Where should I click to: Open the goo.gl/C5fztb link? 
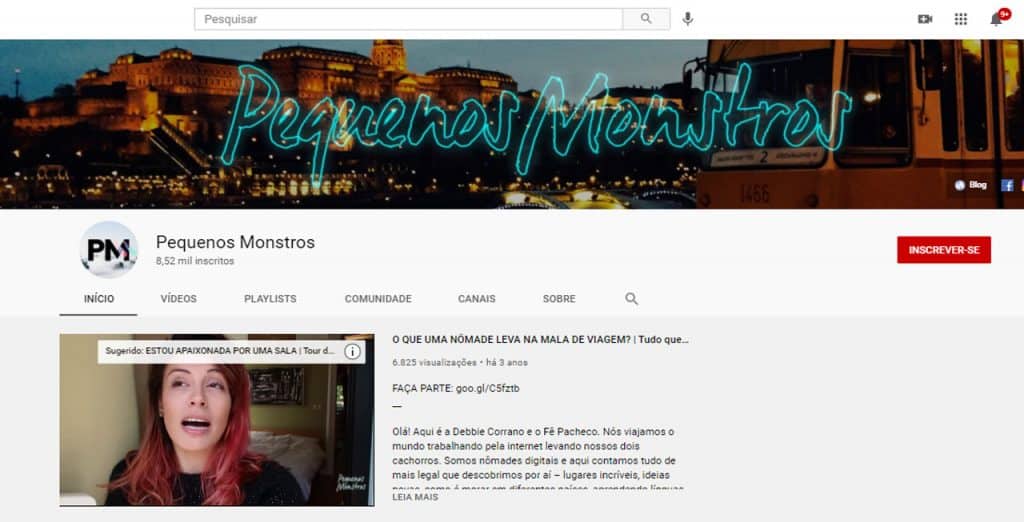(x=488, y=388)
